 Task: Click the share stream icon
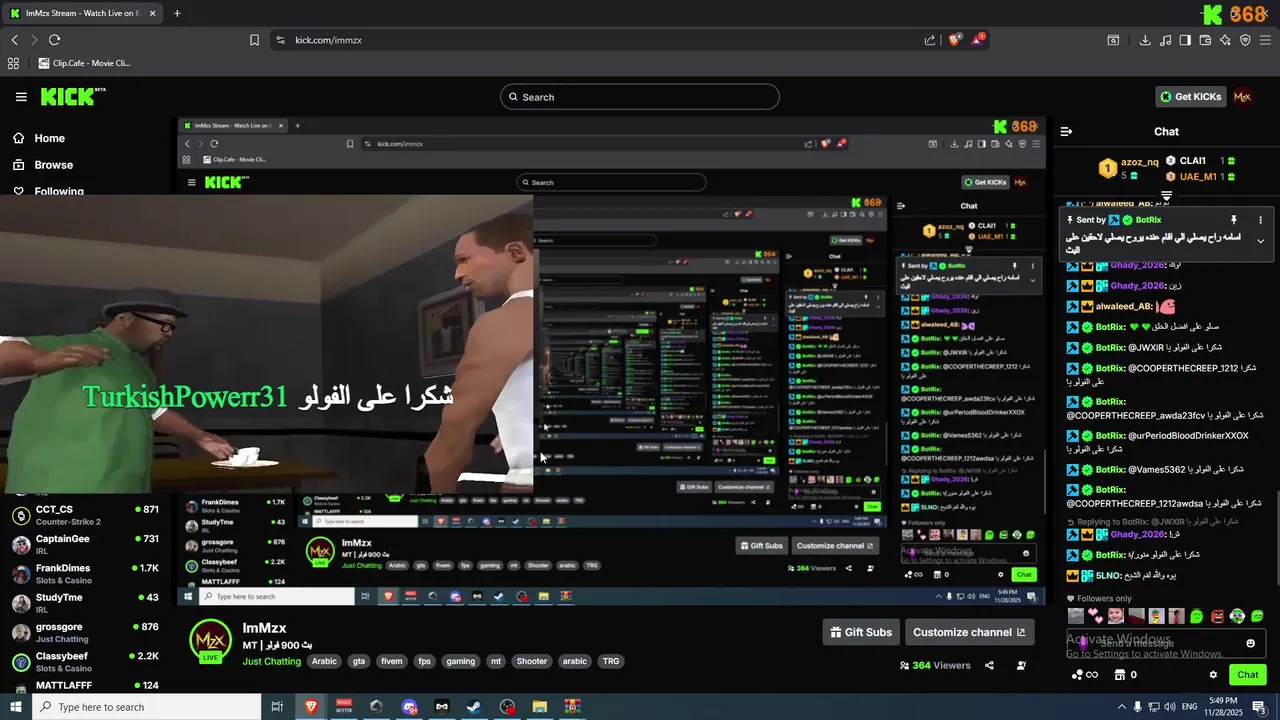(989, 665)
